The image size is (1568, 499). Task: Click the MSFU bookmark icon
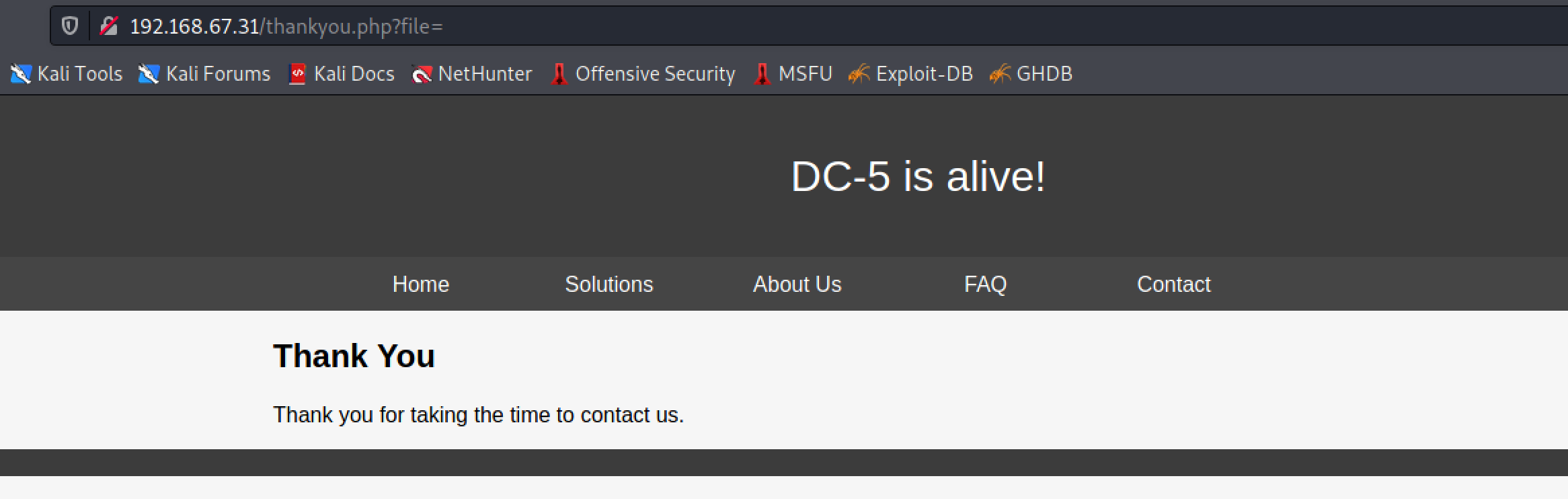click(x=762, y=74)
